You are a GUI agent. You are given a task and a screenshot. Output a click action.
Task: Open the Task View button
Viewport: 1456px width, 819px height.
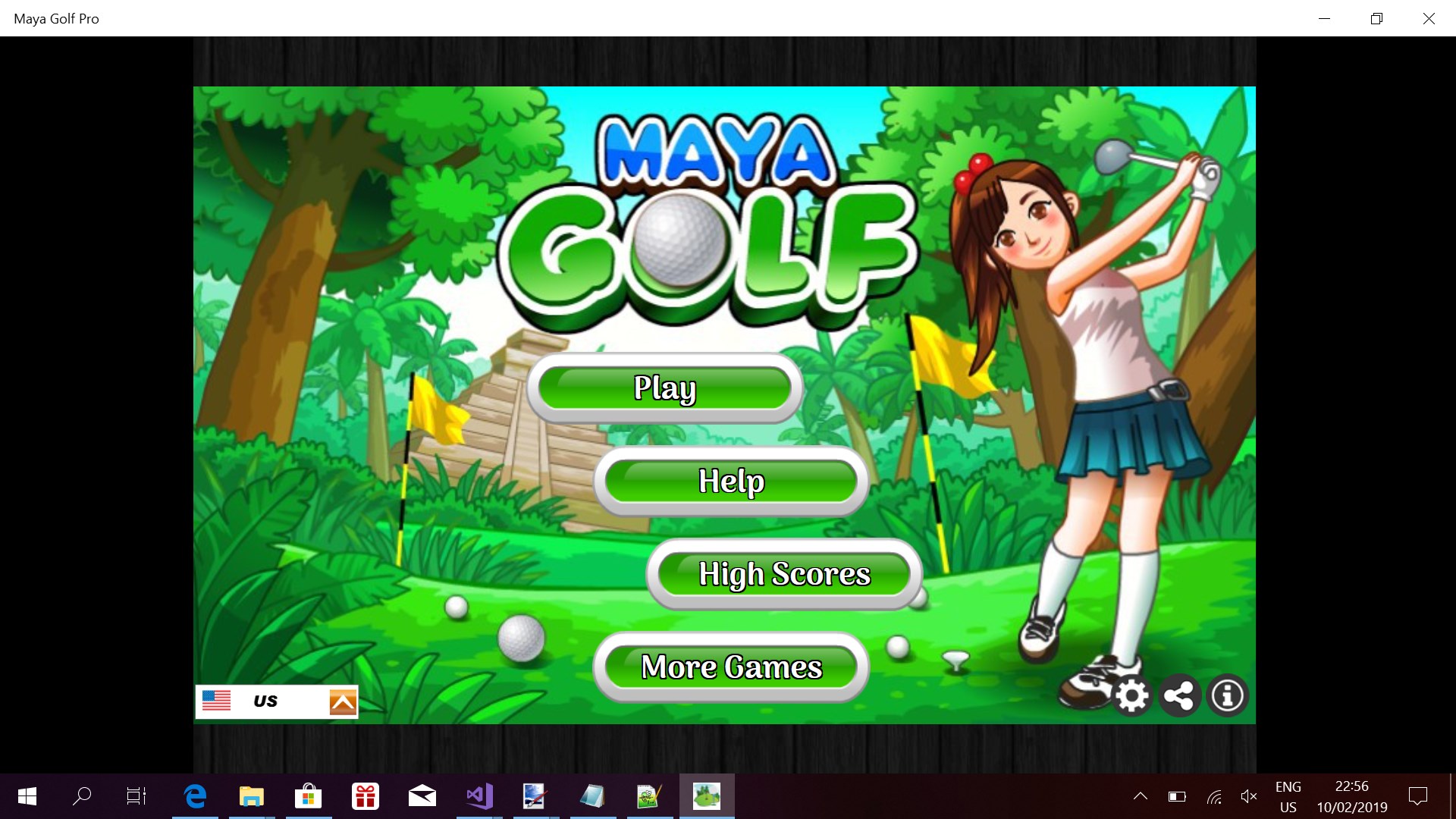click(136, 796)
